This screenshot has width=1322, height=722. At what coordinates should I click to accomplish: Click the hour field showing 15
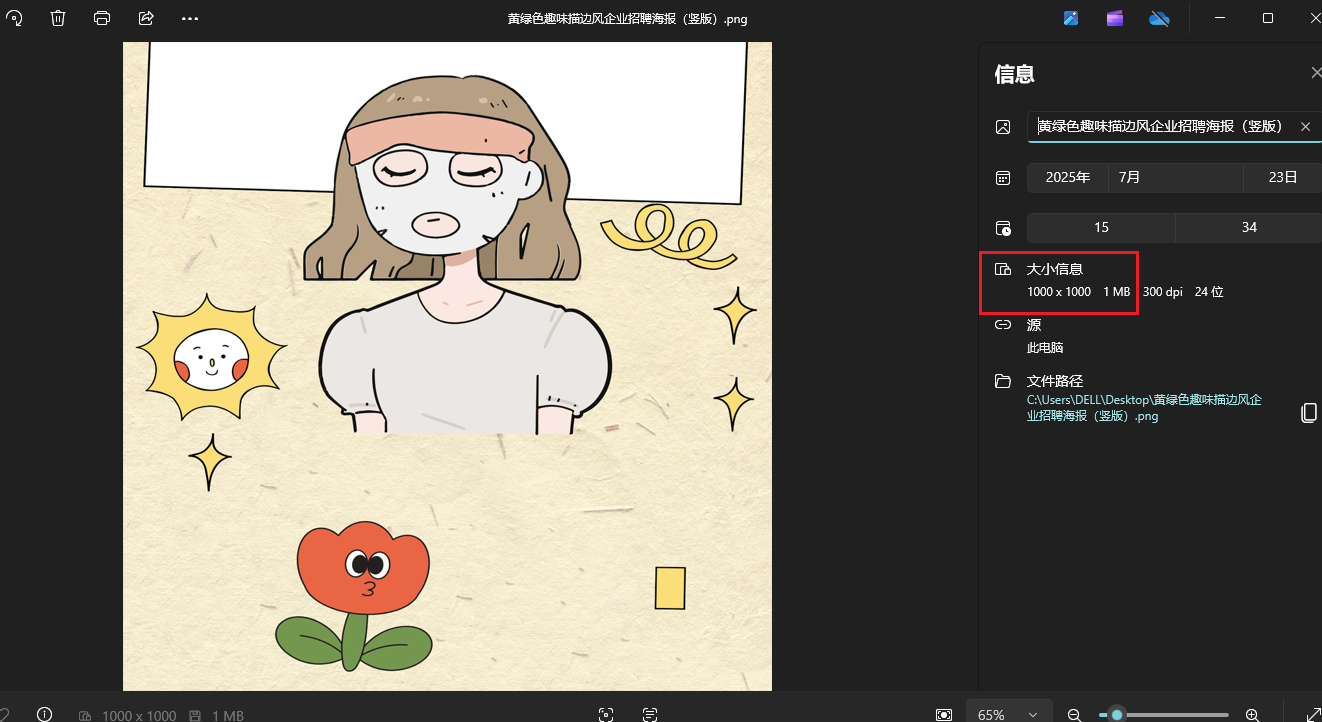tap(1101, 228)
